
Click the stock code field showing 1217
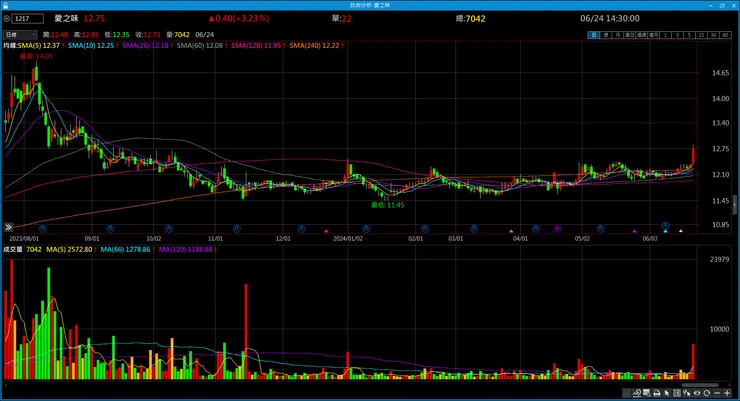coord(28,18)
